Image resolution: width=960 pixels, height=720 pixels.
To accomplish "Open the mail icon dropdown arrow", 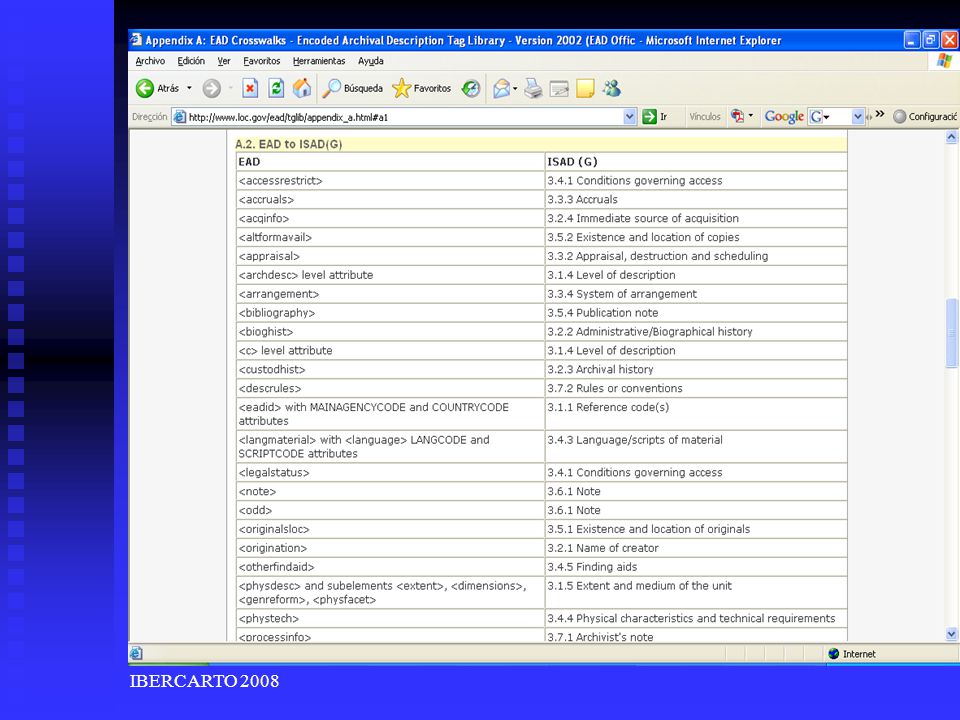I will [515, 89].
